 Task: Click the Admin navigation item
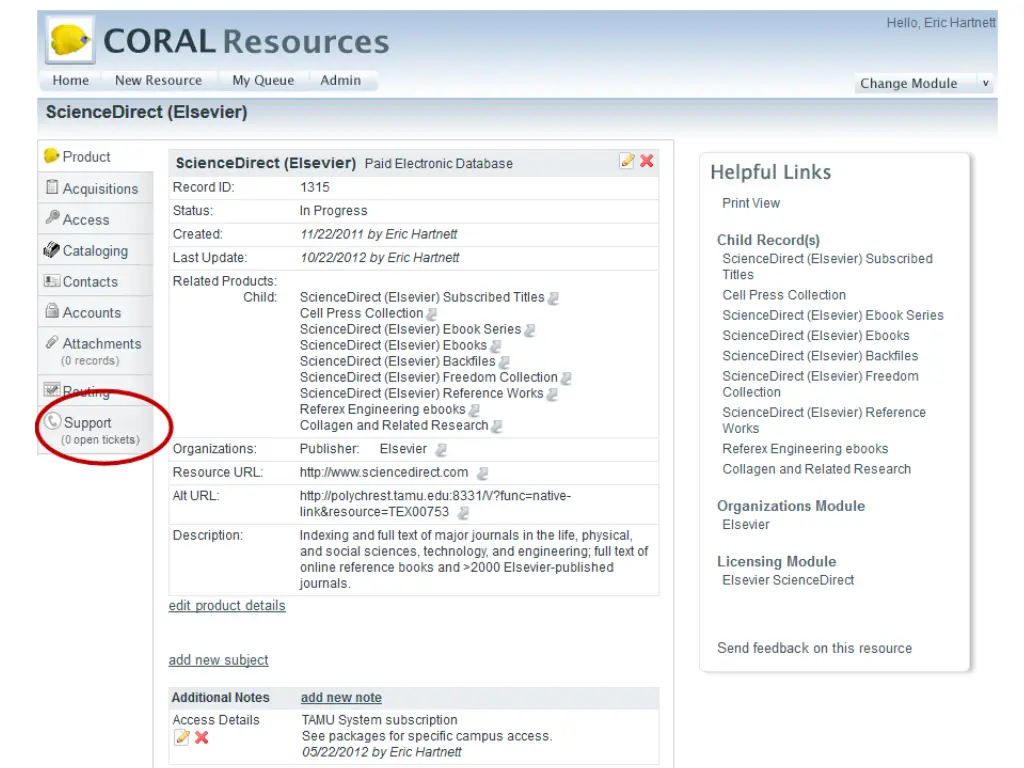click(340, 80)
